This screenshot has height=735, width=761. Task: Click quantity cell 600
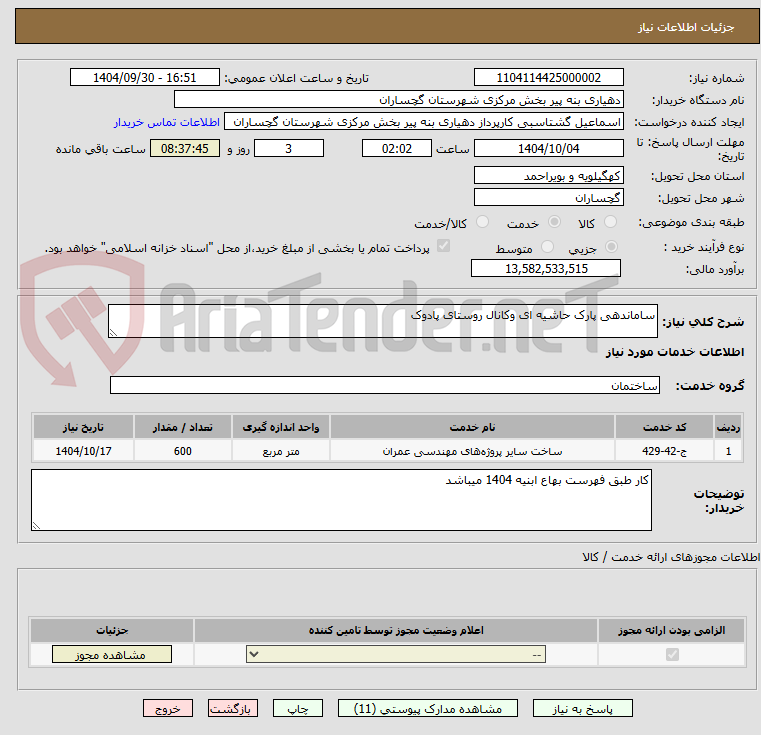pyautogui.click(x=182, y=451)
